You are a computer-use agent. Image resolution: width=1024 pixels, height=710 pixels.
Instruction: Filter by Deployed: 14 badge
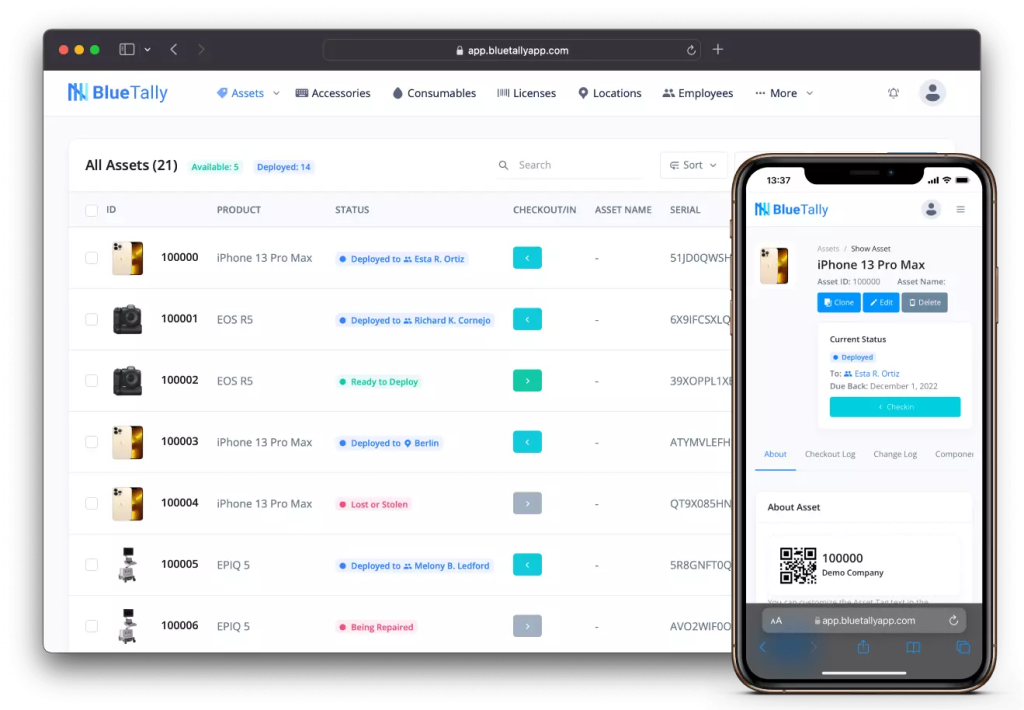click(283, 167)
